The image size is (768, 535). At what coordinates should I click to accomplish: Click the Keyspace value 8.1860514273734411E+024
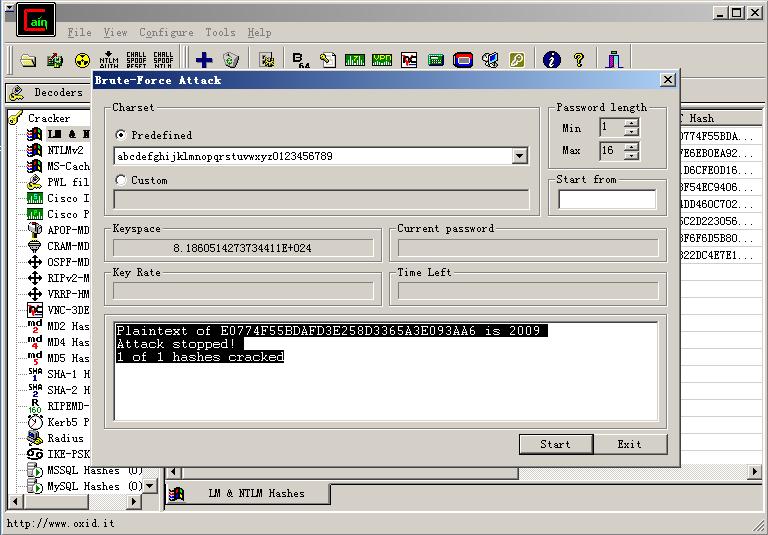pos(242,248)
